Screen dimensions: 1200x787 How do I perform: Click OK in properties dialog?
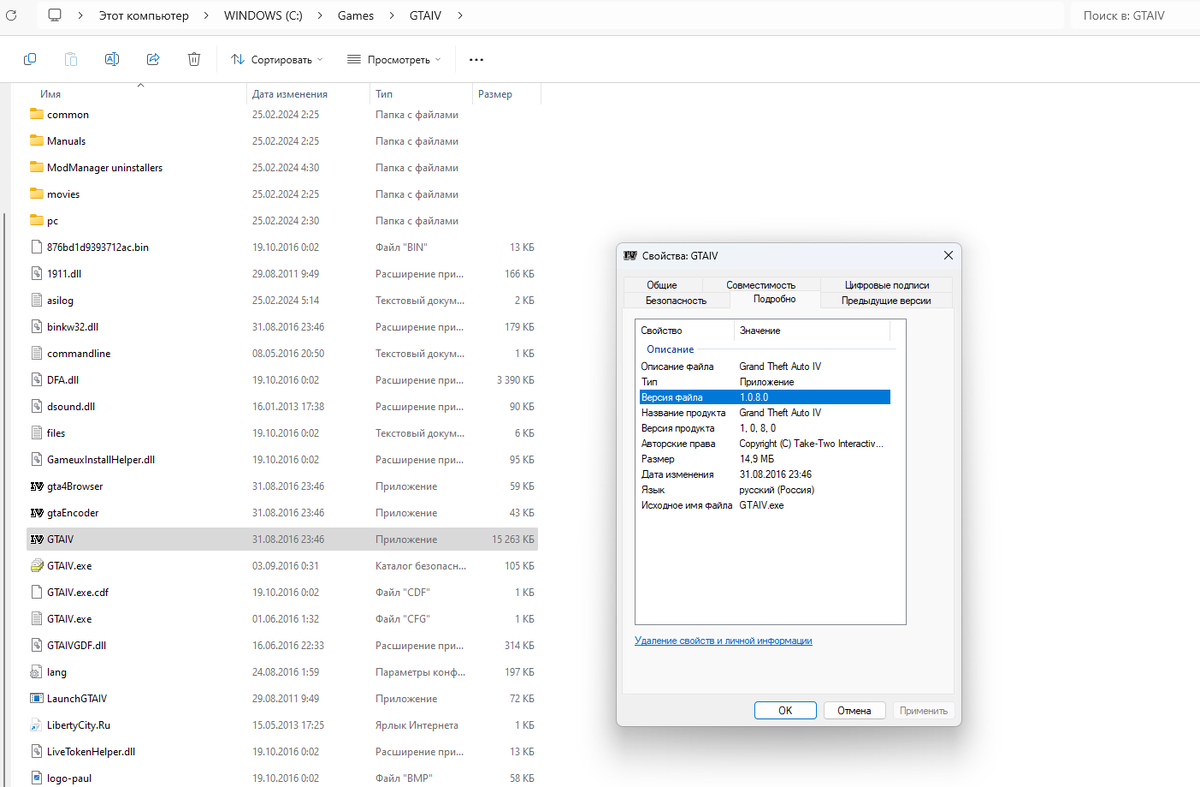point(785,710)
